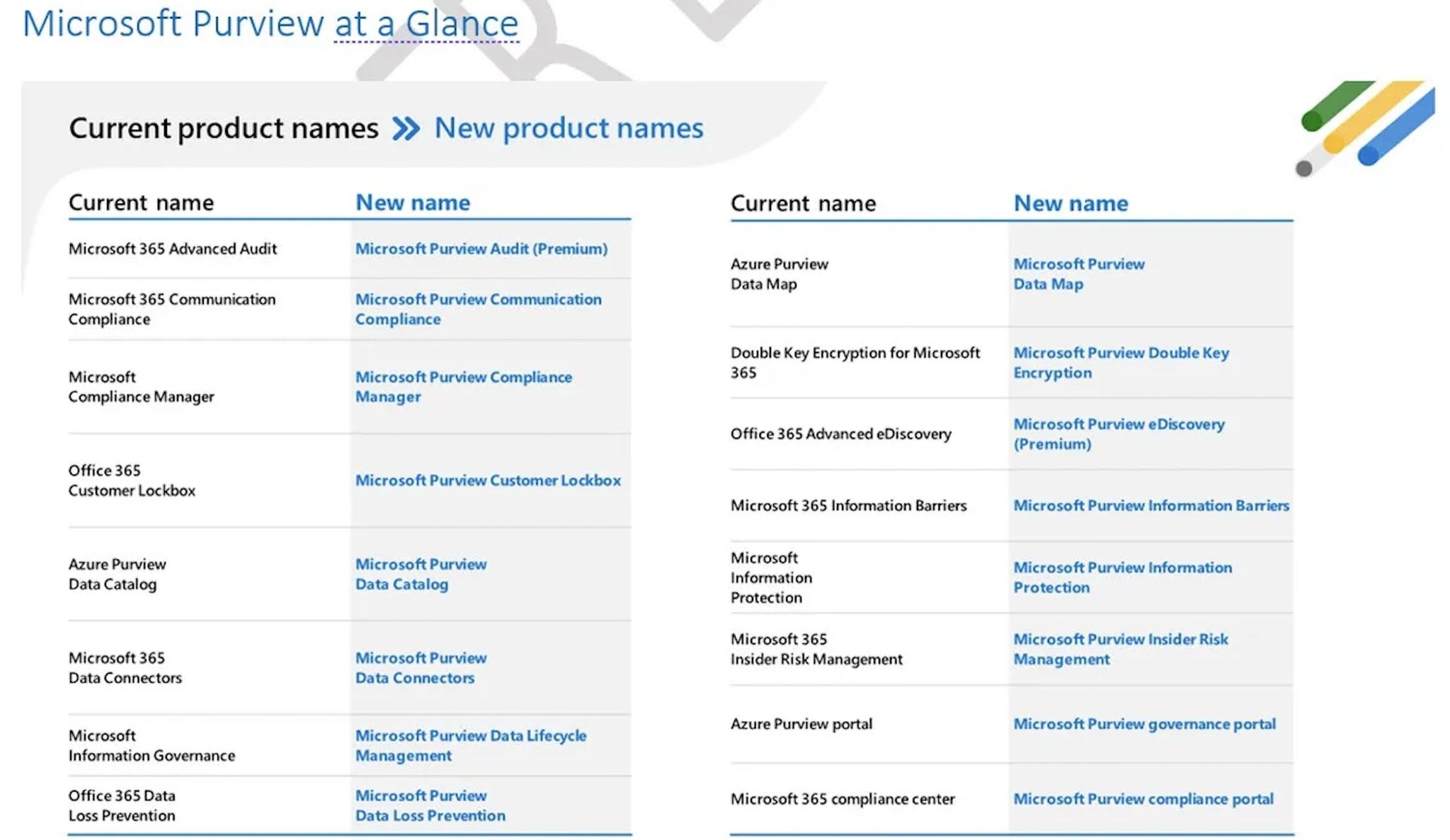Open the Microsoft Purview Information Barriers link

coord(1152,506)
